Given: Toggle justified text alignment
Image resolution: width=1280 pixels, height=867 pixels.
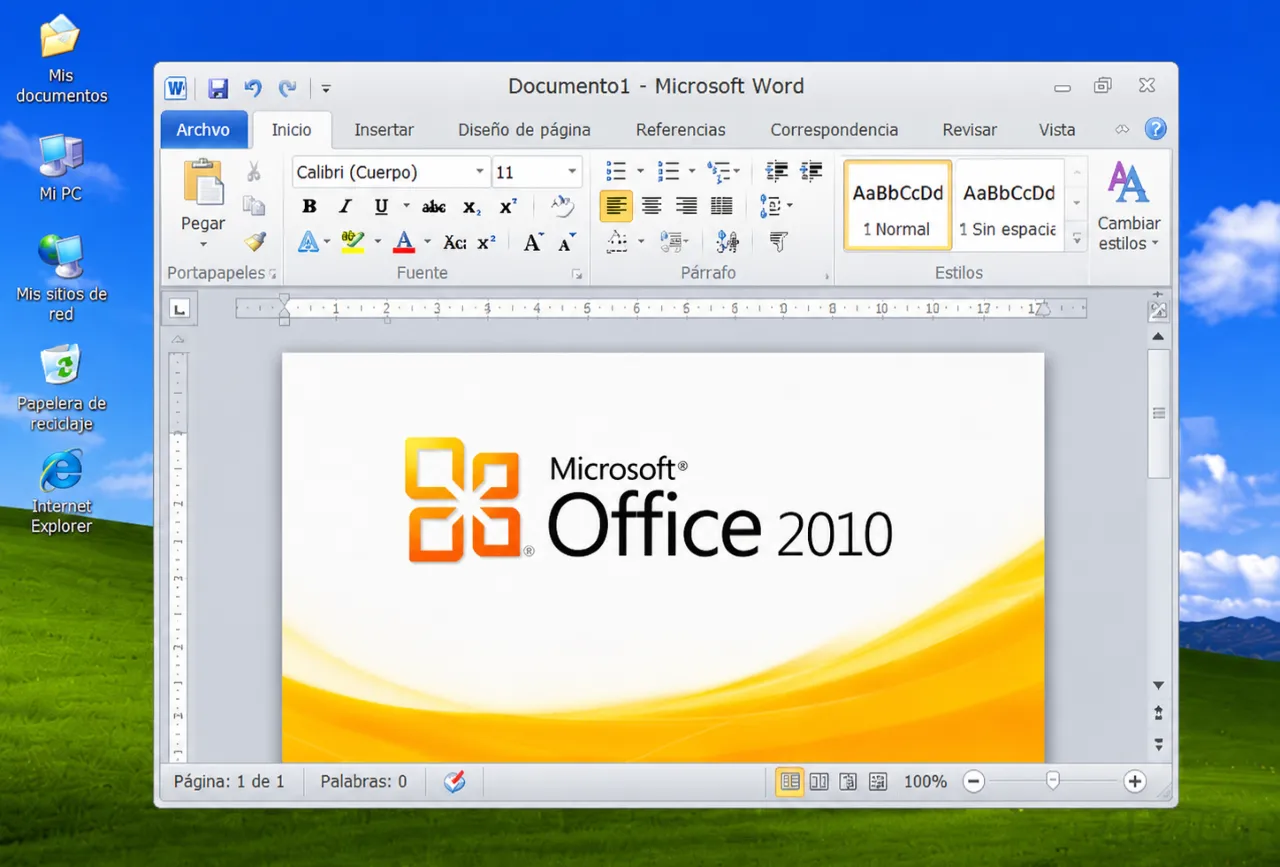Looking at the screenshot, I should (721, 207).
